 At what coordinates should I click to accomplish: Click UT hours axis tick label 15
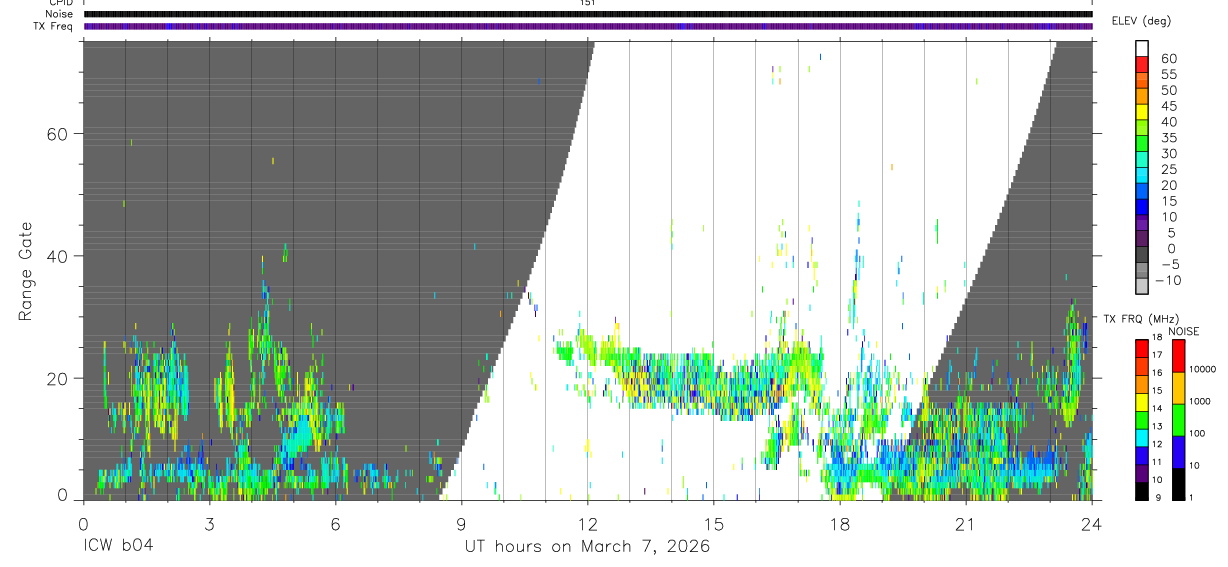pyautogui.click(x=713, y=524)
